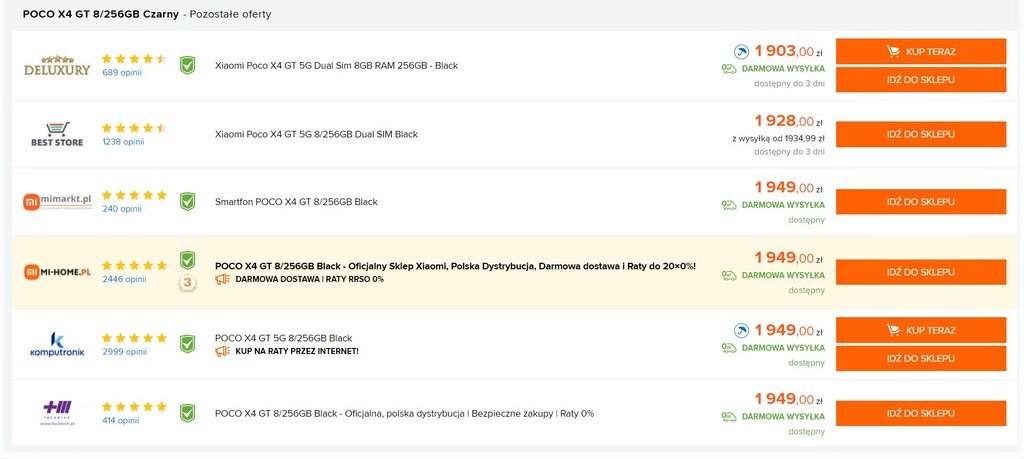The height and width of the screenshot is (459, 1024).
Task: Go to mimarkt.pl shop via IDŹ DO SKLEPU
Action: [x=921, y=202]
